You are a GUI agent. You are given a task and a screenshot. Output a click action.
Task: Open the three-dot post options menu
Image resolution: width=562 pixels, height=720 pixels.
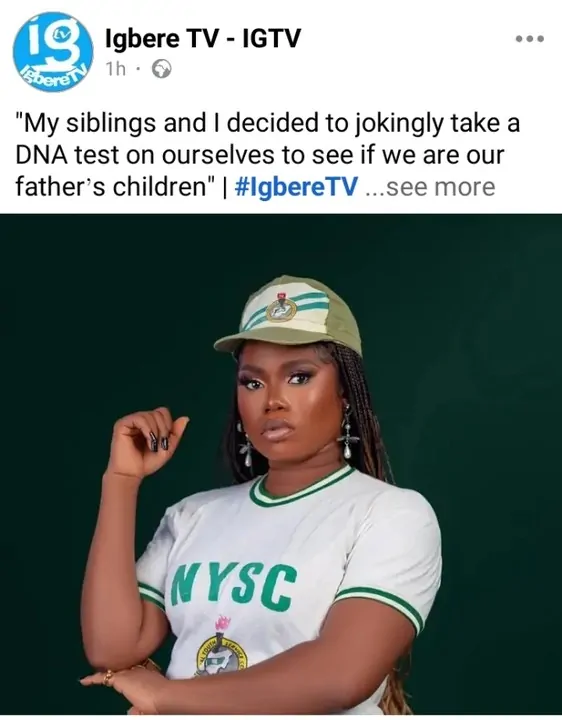coord(530,39)
